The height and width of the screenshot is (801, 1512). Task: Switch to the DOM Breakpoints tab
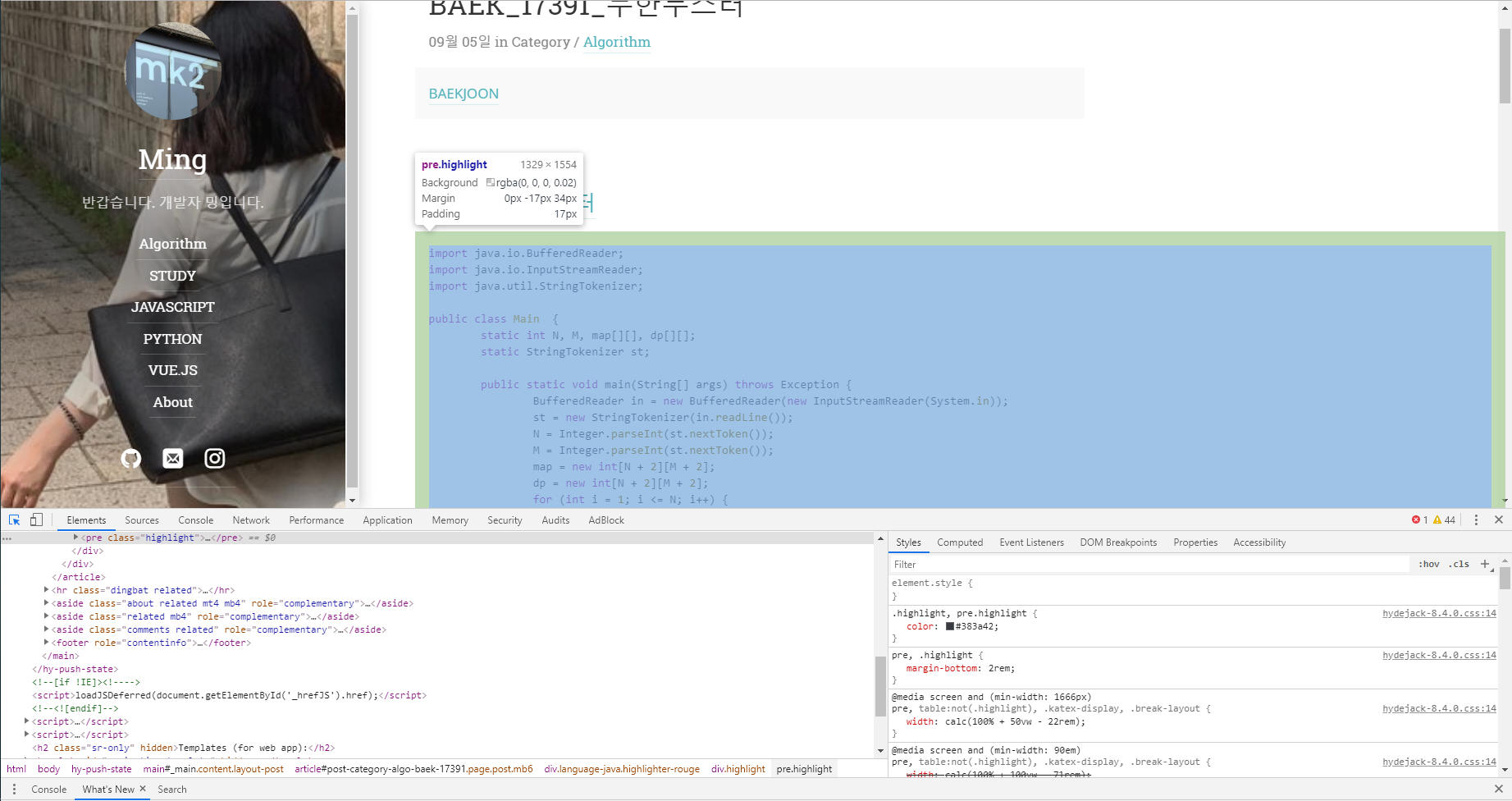click(1118, 542)
